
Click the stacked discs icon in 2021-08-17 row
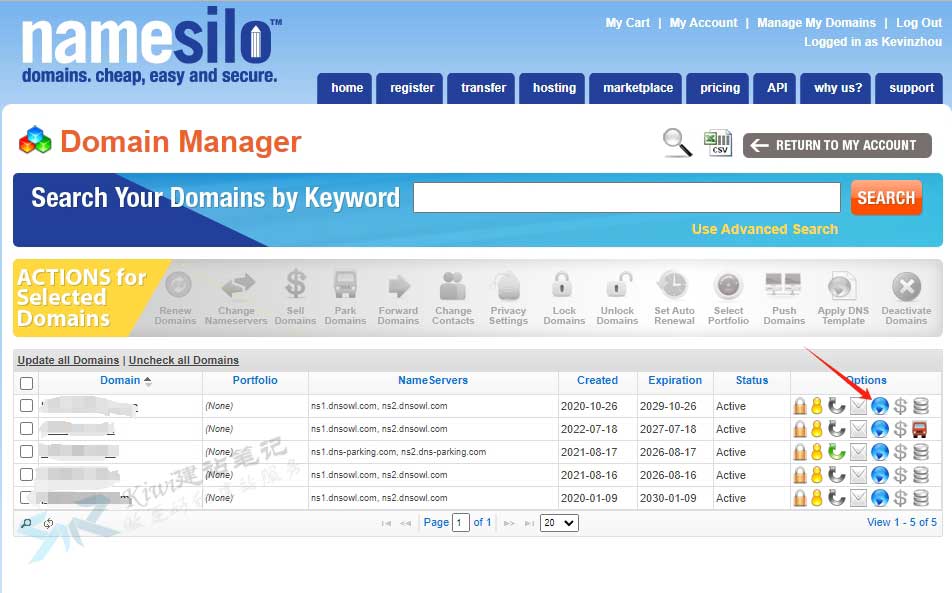point(921,452)
